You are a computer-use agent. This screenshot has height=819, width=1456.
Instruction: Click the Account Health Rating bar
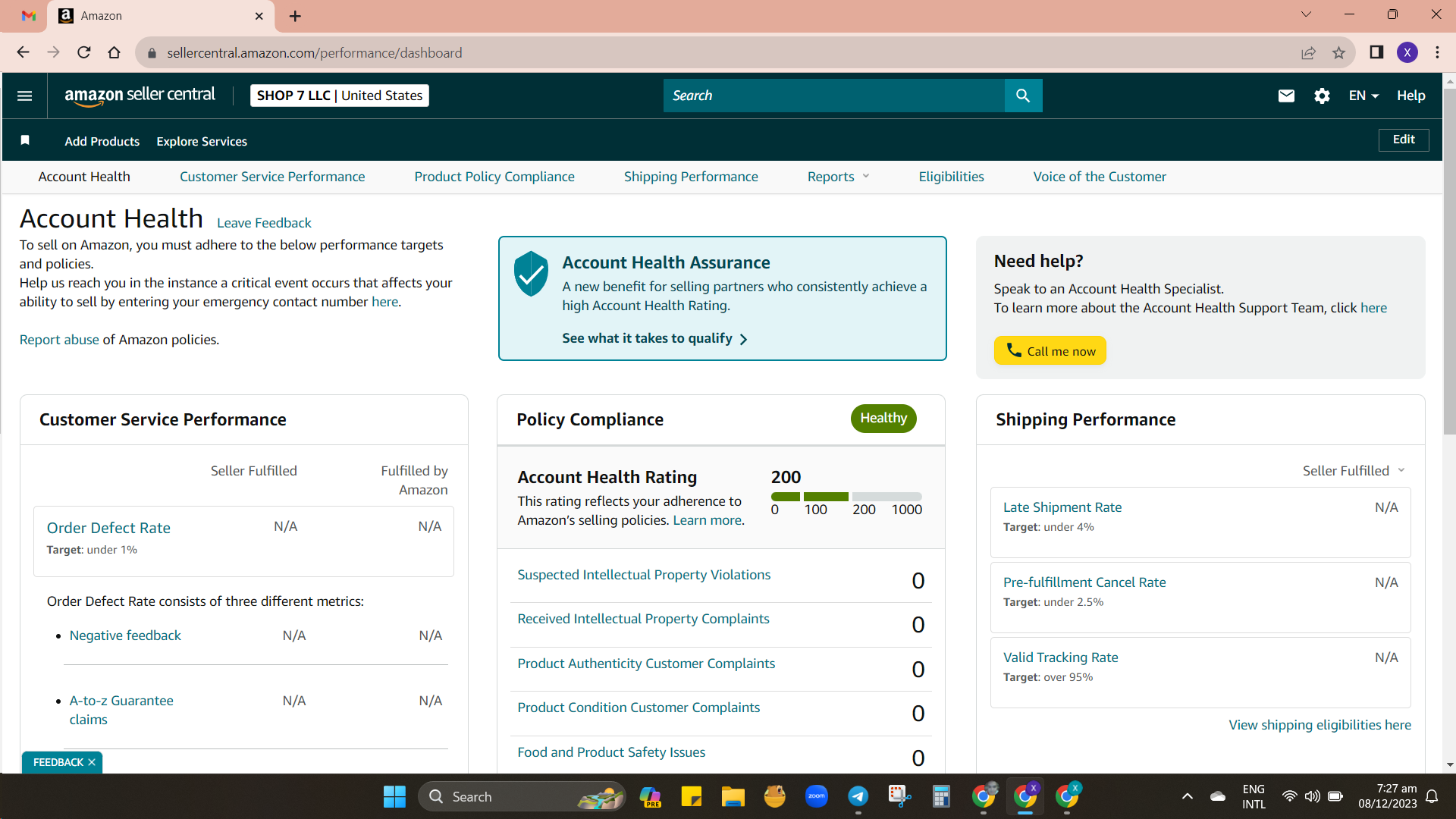tap(846, 497)
